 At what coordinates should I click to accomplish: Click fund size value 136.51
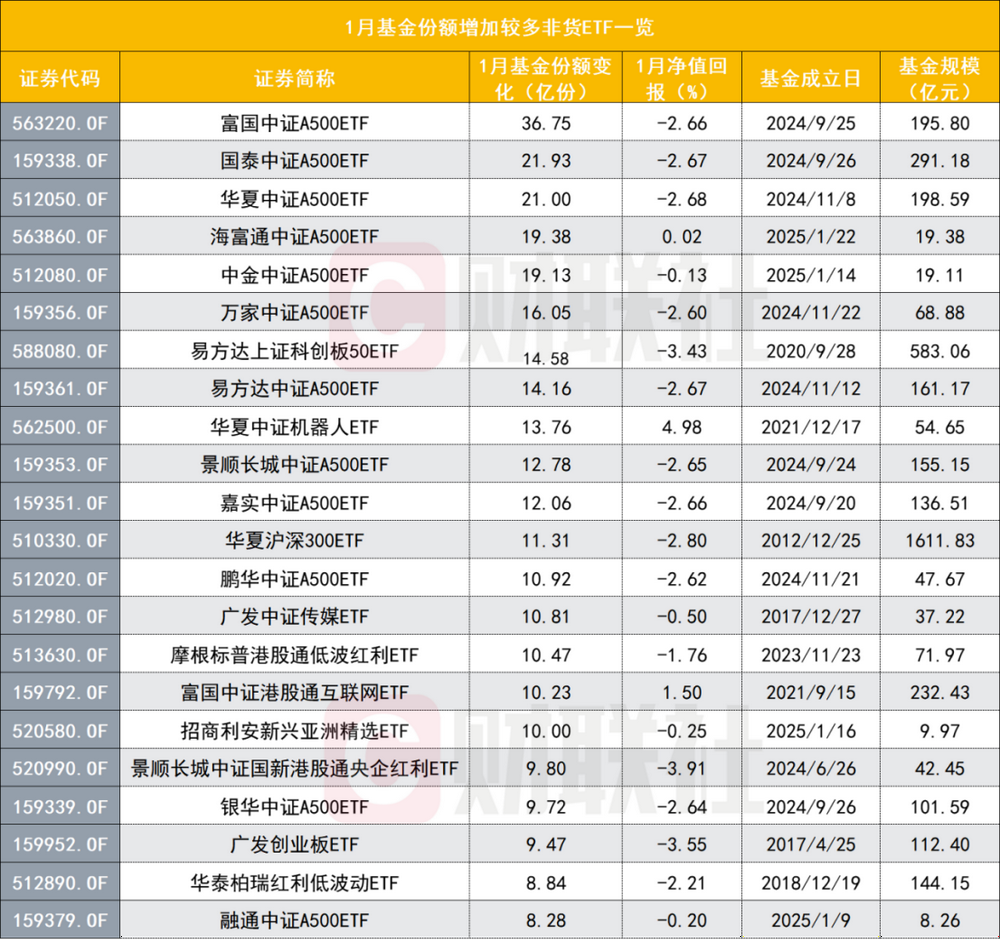click(940, 503)
